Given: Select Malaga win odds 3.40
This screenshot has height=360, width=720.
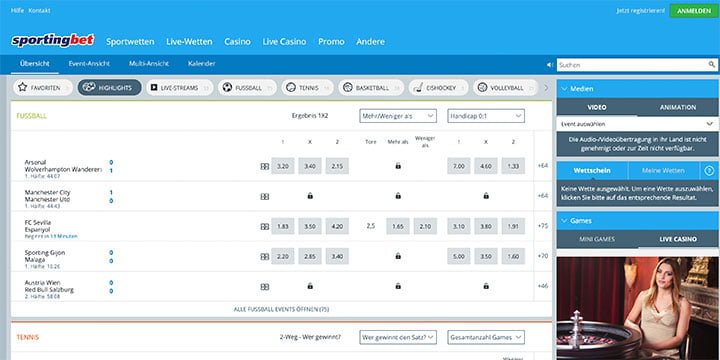Looking at the screenshot, I should click(x=337, y=256).
